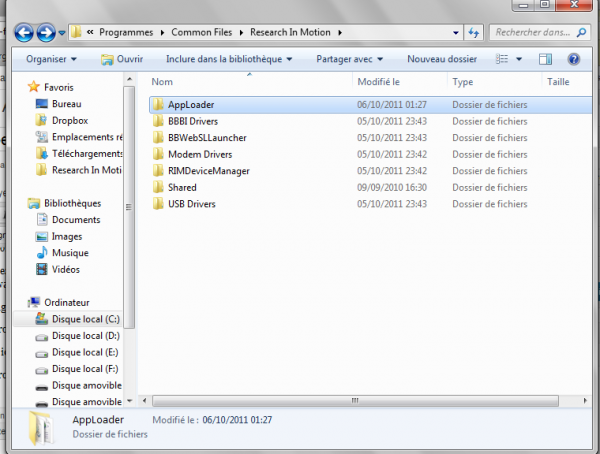Open address bar history dropdown

455,33
